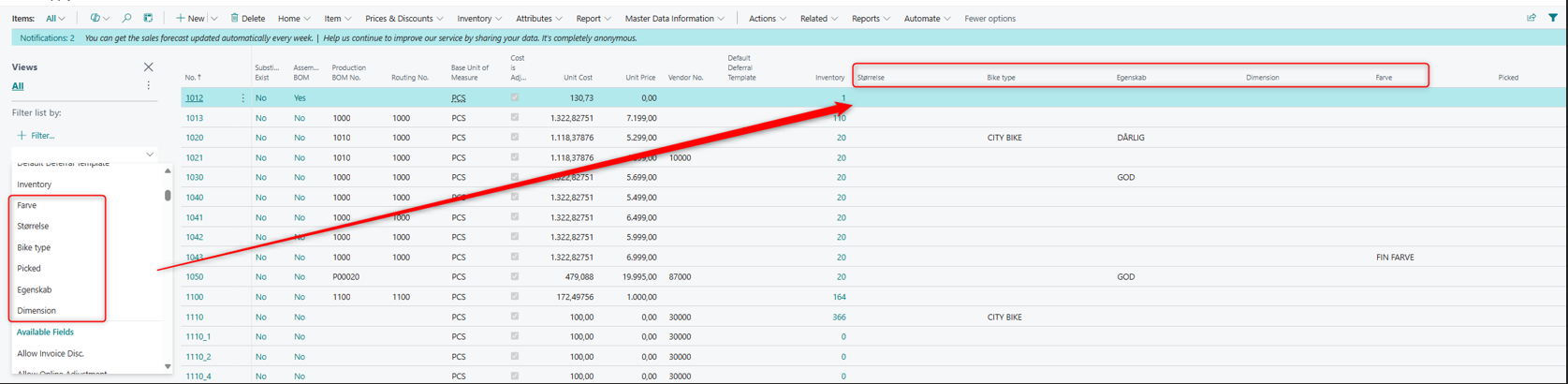Toggle Cost is Adjusted checkbox for item 1013

[514, 118]
